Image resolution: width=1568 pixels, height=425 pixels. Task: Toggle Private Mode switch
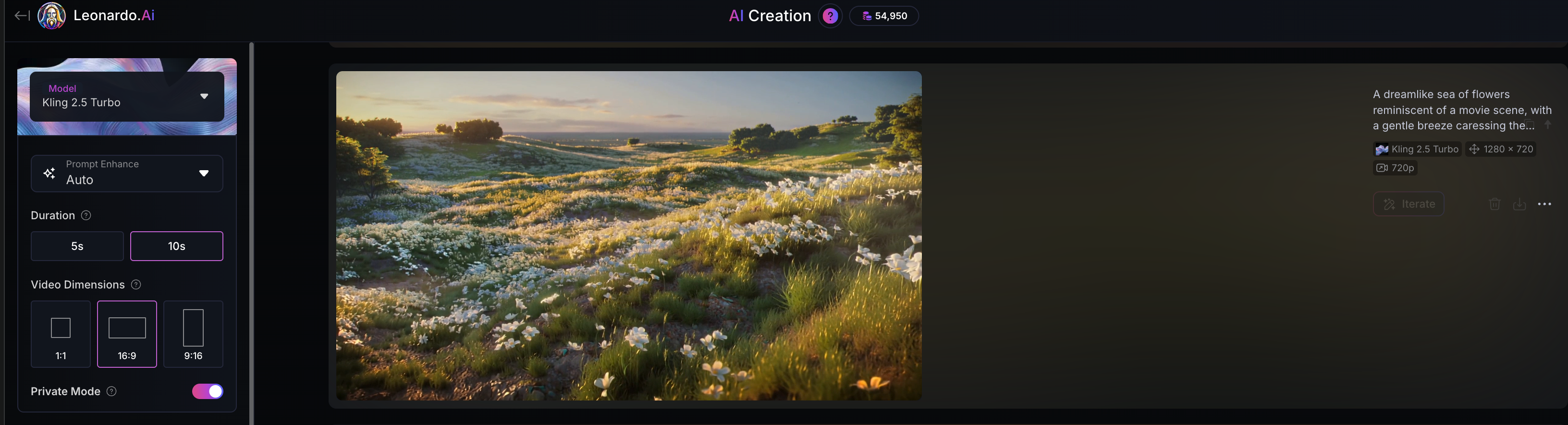coord(208,391)
